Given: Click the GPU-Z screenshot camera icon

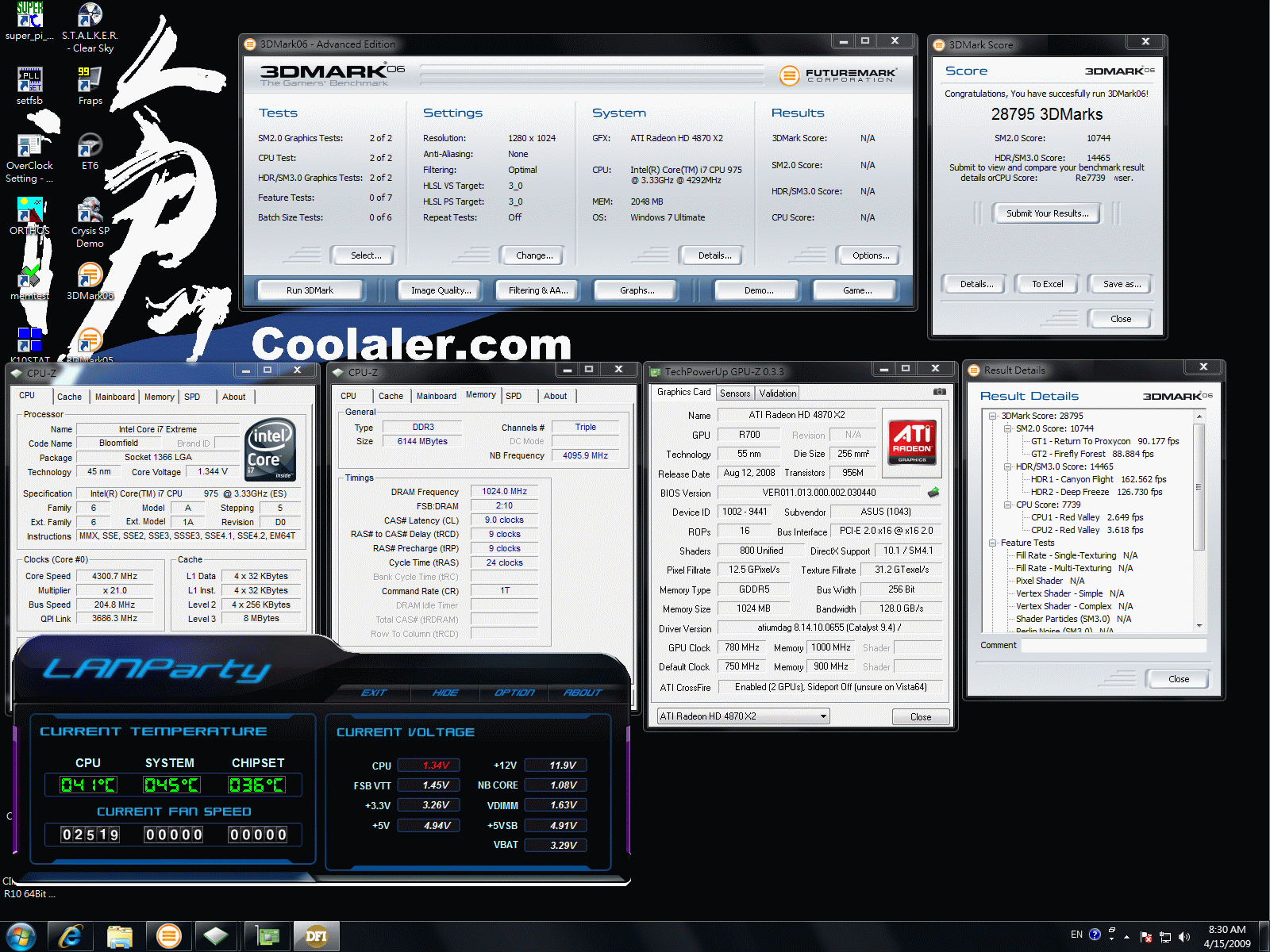Looking at the screenshot, I should [x=939, y=392].
